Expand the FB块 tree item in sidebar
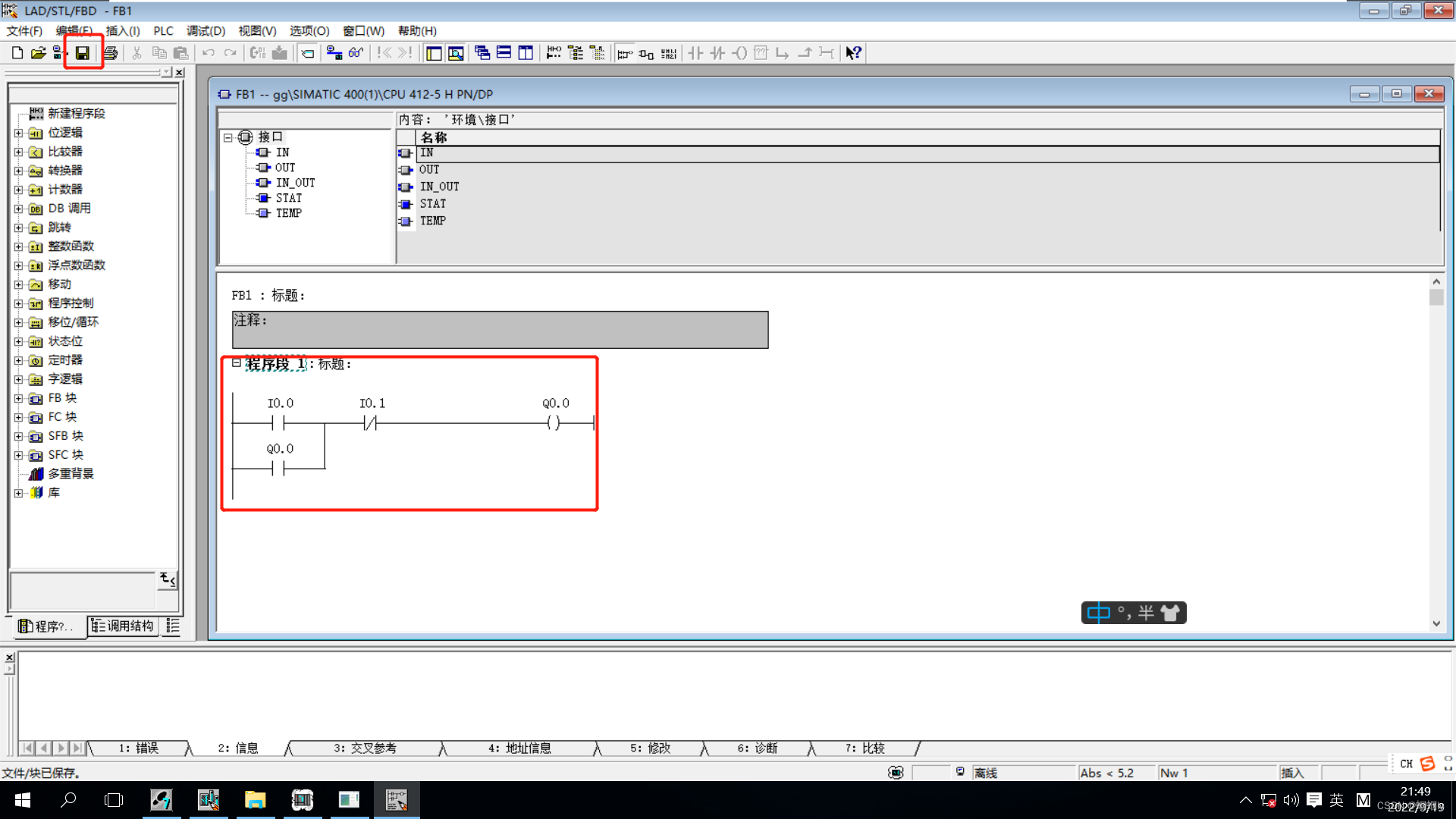1456x819 pixels. pos(18,398)
